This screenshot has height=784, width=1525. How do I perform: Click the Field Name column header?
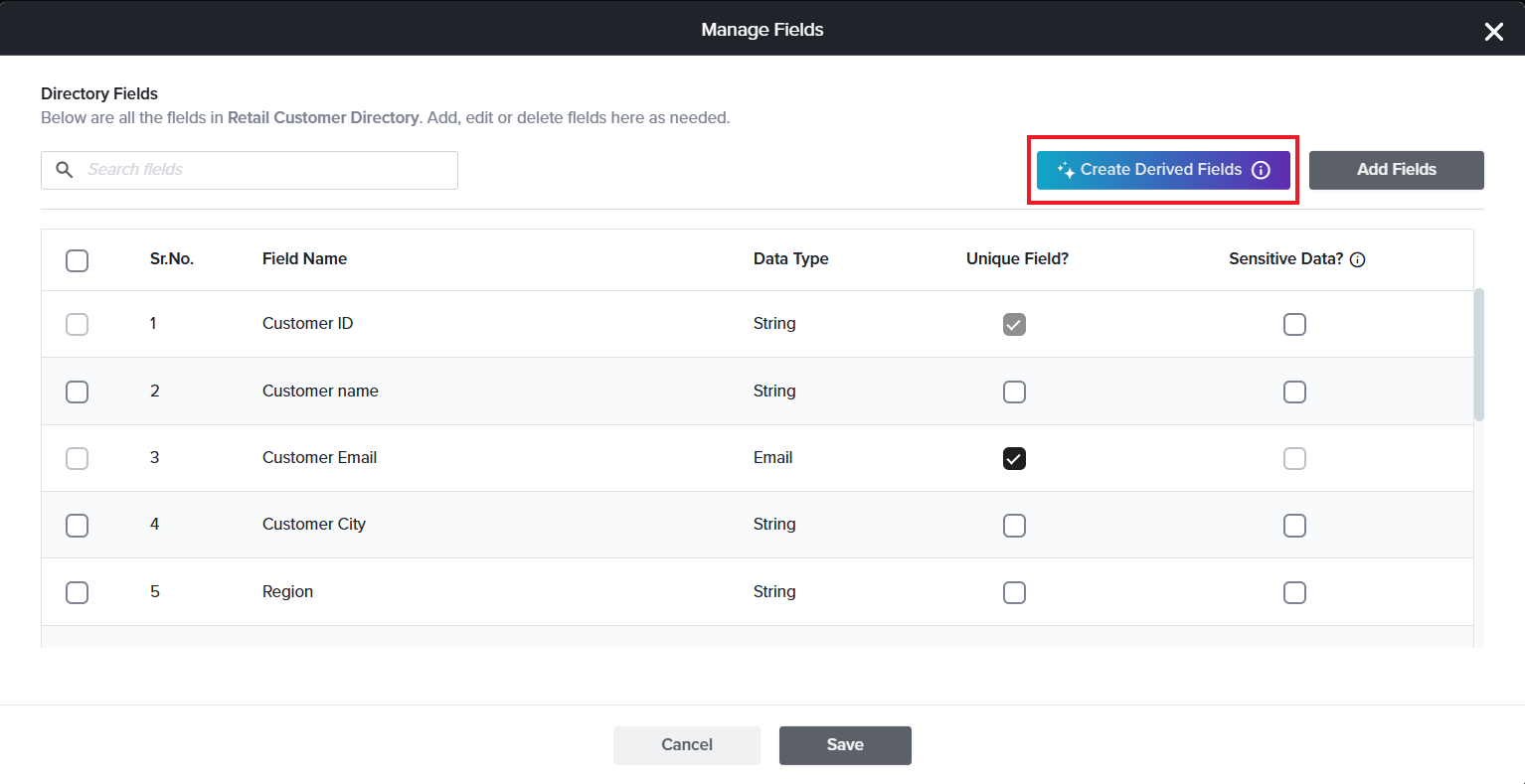click(304, 259)
